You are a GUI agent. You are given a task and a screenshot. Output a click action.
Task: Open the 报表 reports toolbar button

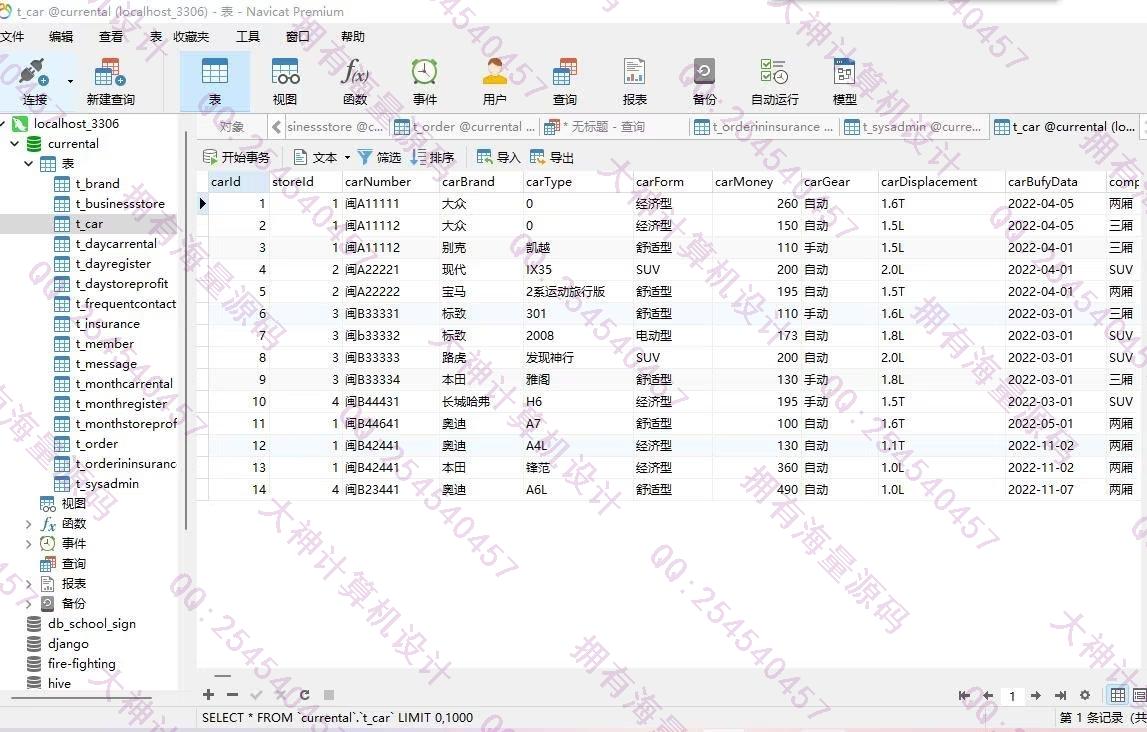coord(634,82)
